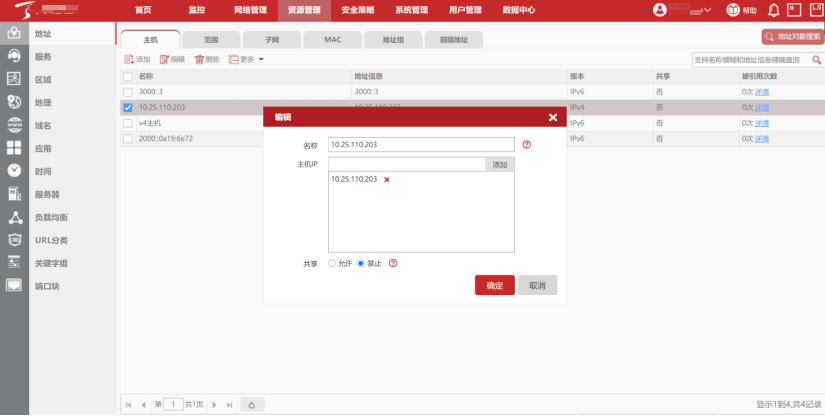Open 详情 link in 2000::0a19:6e72 row
Viewport: 825px width, 416px height.
tap(762, 139)
